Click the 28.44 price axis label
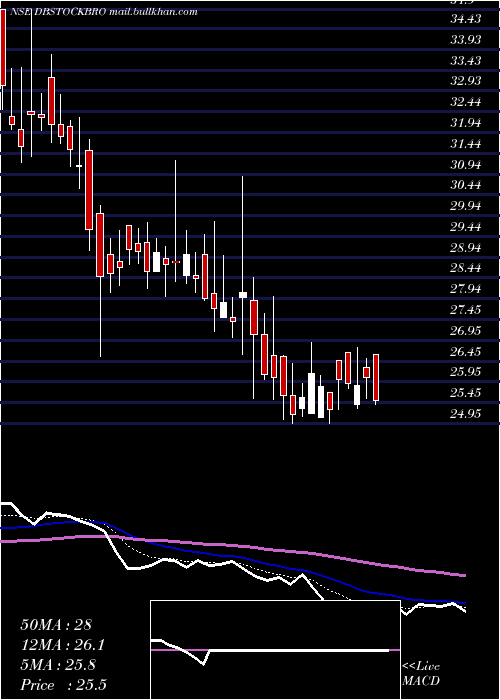The width and height of the screenshot is (500, 700). pyautogui.click(x=467, y=268)
